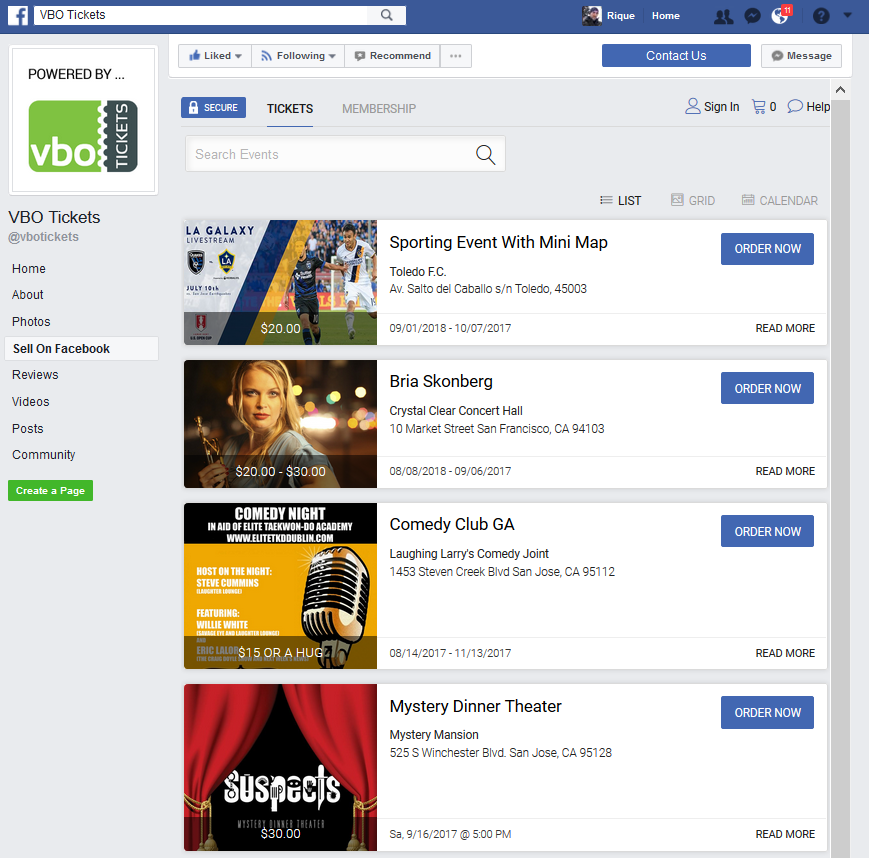This screenshot has height=858, width=869.
Task: Open the more options ellipsis button
Action: [x=456, y=56]
